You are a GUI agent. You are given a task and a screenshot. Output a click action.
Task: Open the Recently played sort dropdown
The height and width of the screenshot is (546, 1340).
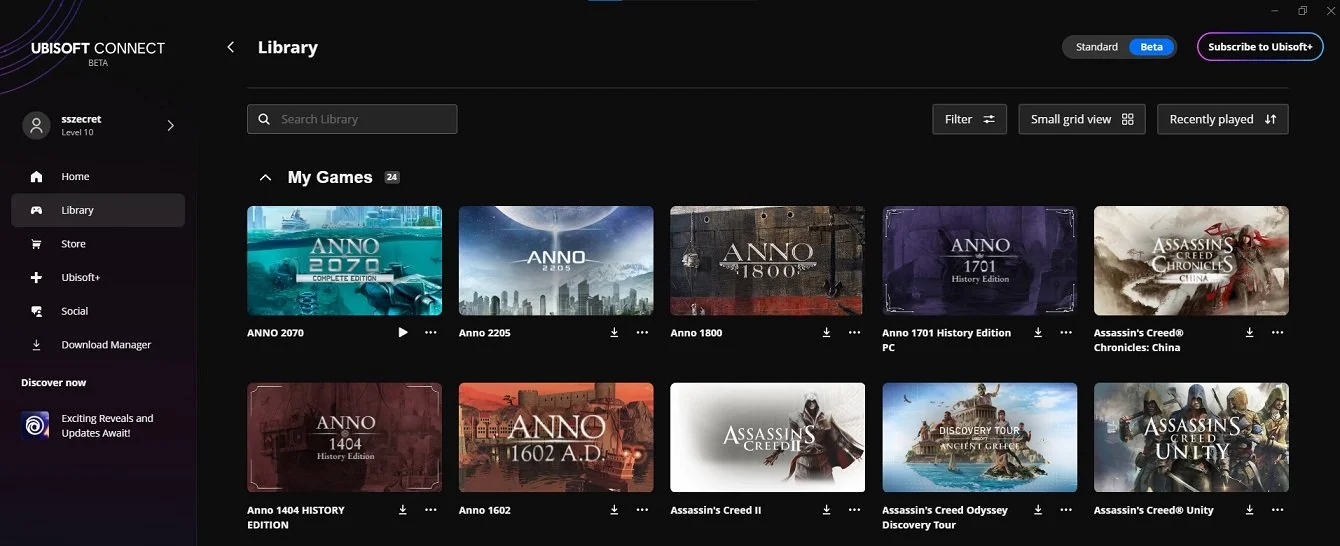click(x=1223, y=119)
